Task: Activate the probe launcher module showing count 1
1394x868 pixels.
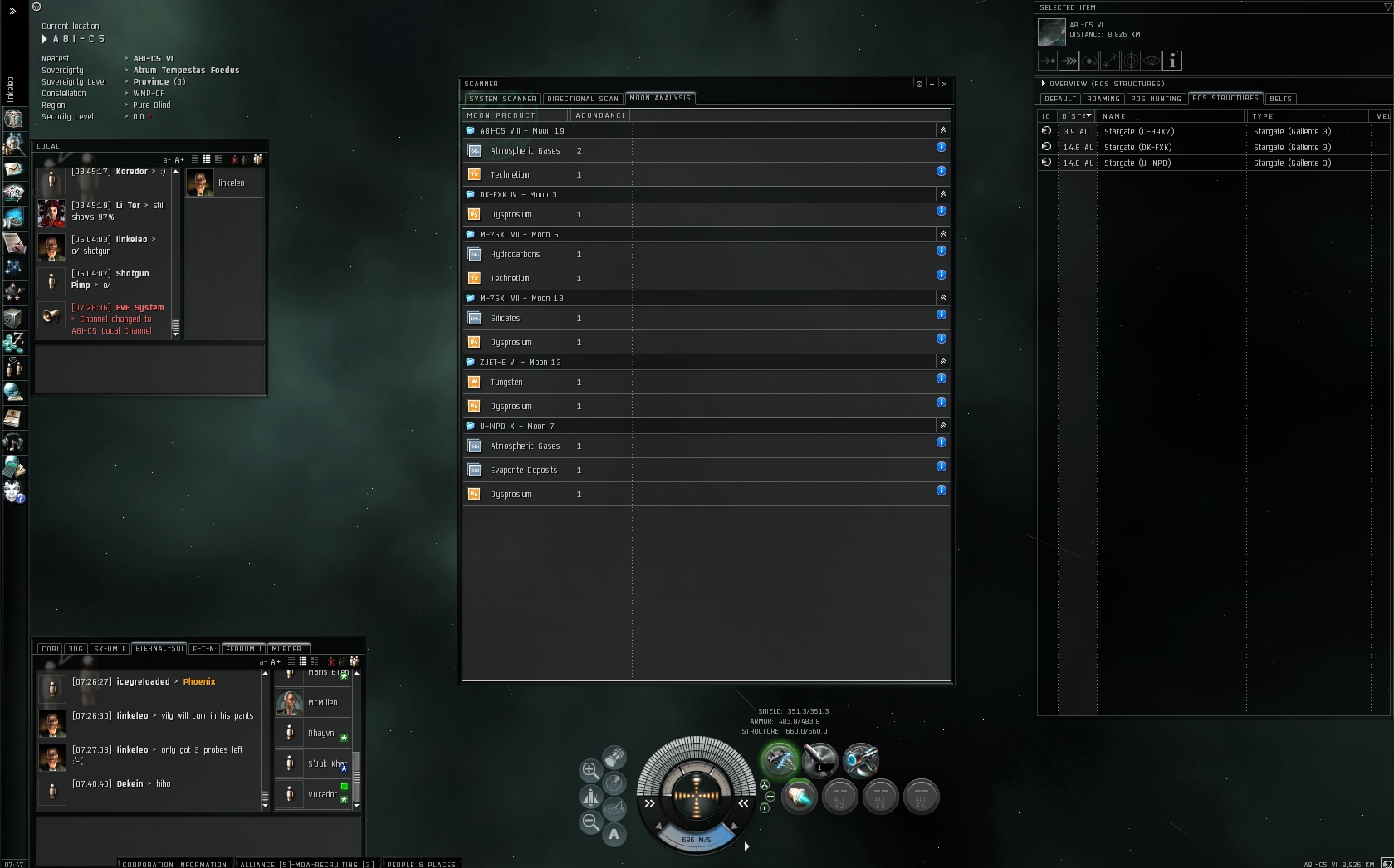Action: 819,759
